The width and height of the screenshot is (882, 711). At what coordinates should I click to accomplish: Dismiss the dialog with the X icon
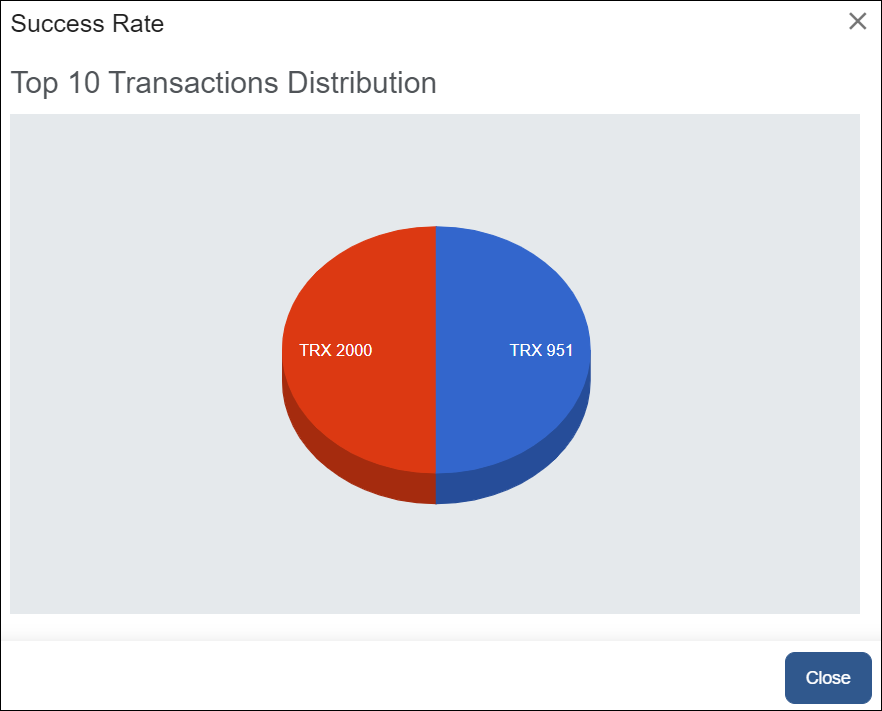pos(857,22)
